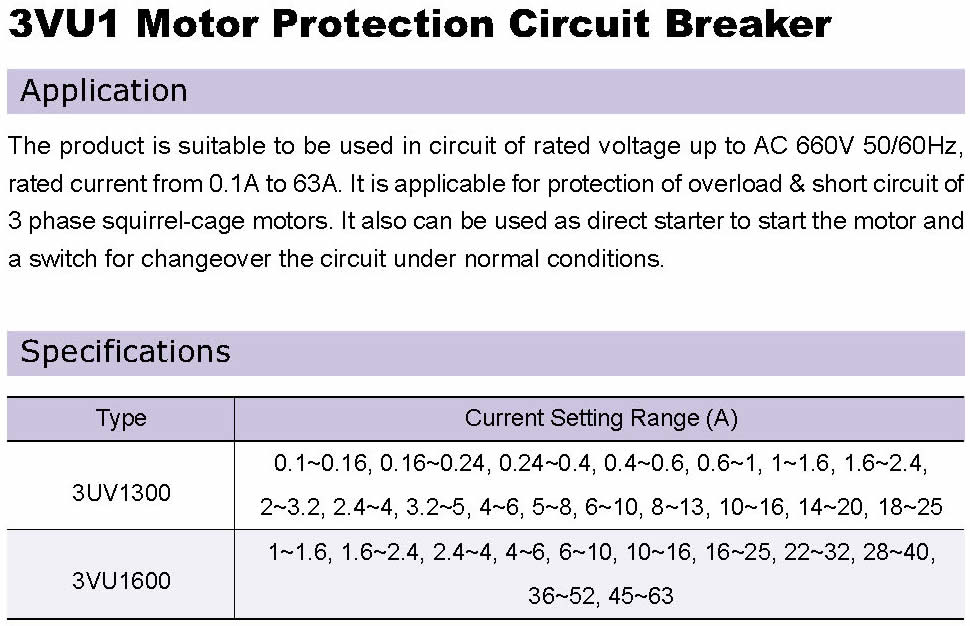Screen dimensions: 970x626
Task: Click the 2~3.2 range value
Action: coord(290,507)
